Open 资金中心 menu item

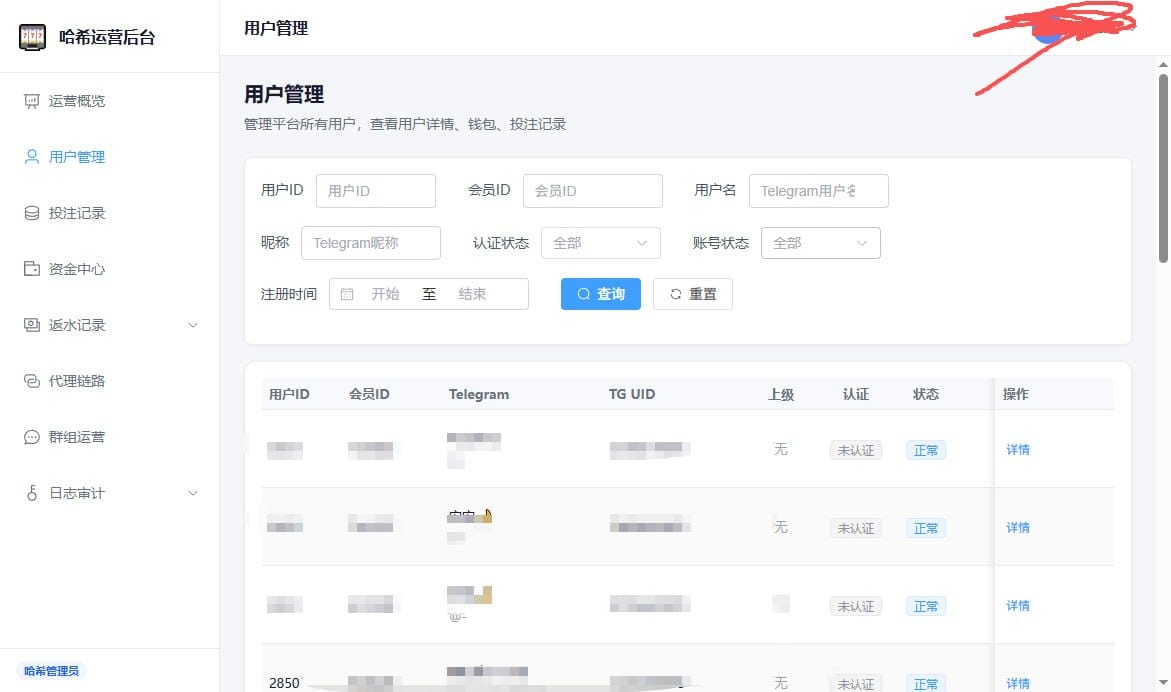coord(110,269)
